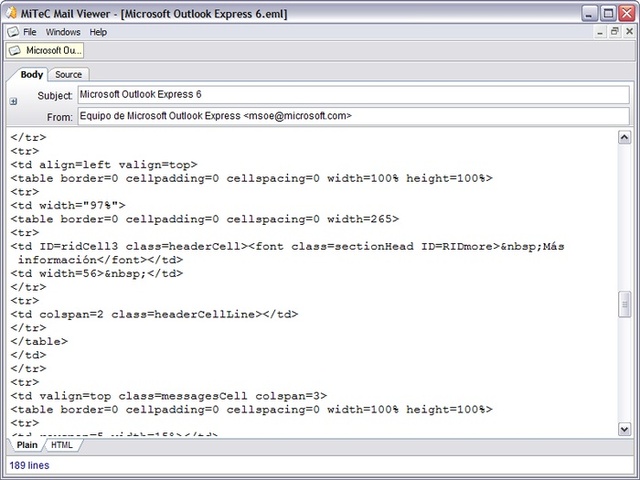Image resolution: width=640 pixels, height=480 pixels.
Task: Minimize the MiTeC Mail Viewer window
Action: 589,14
